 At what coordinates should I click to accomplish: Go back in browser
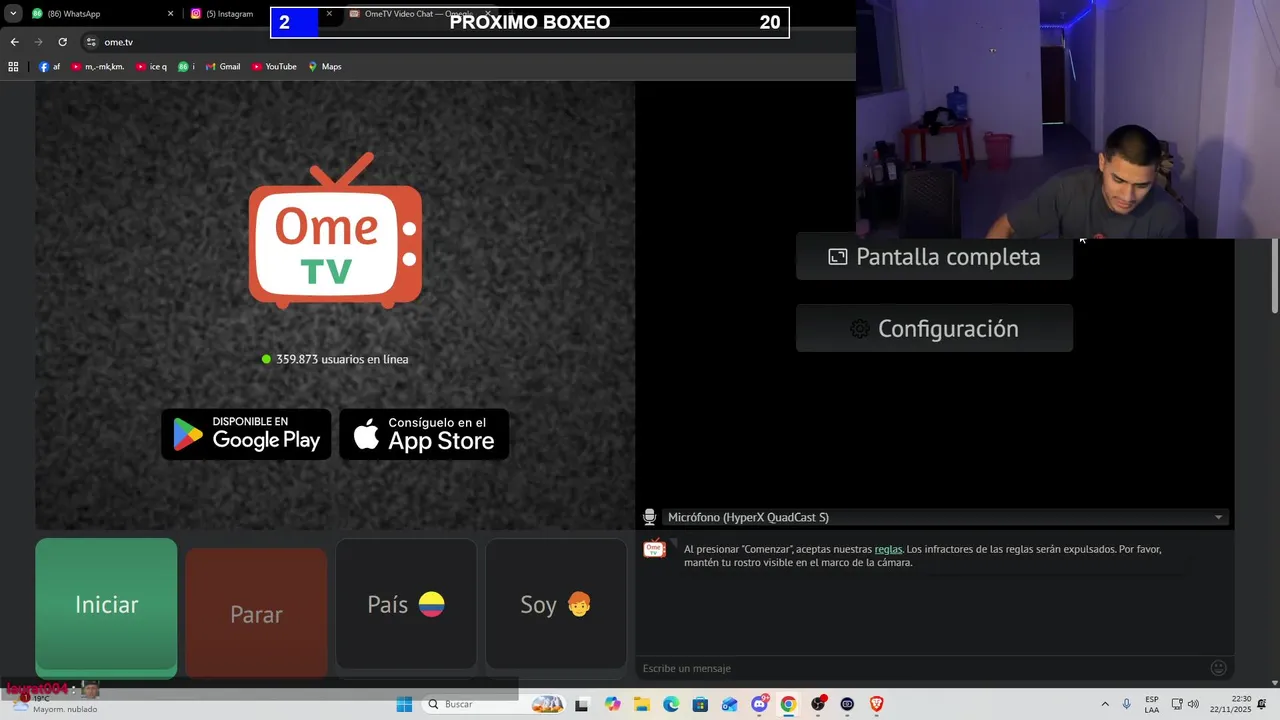(14, 42)
